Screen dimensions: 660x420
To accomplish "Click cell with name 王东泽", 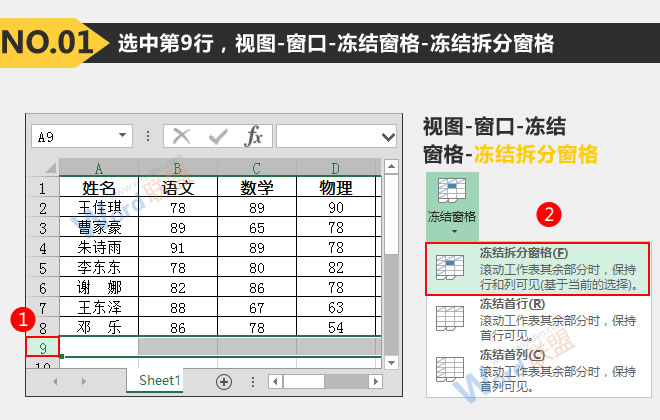I will pos(99,308).
